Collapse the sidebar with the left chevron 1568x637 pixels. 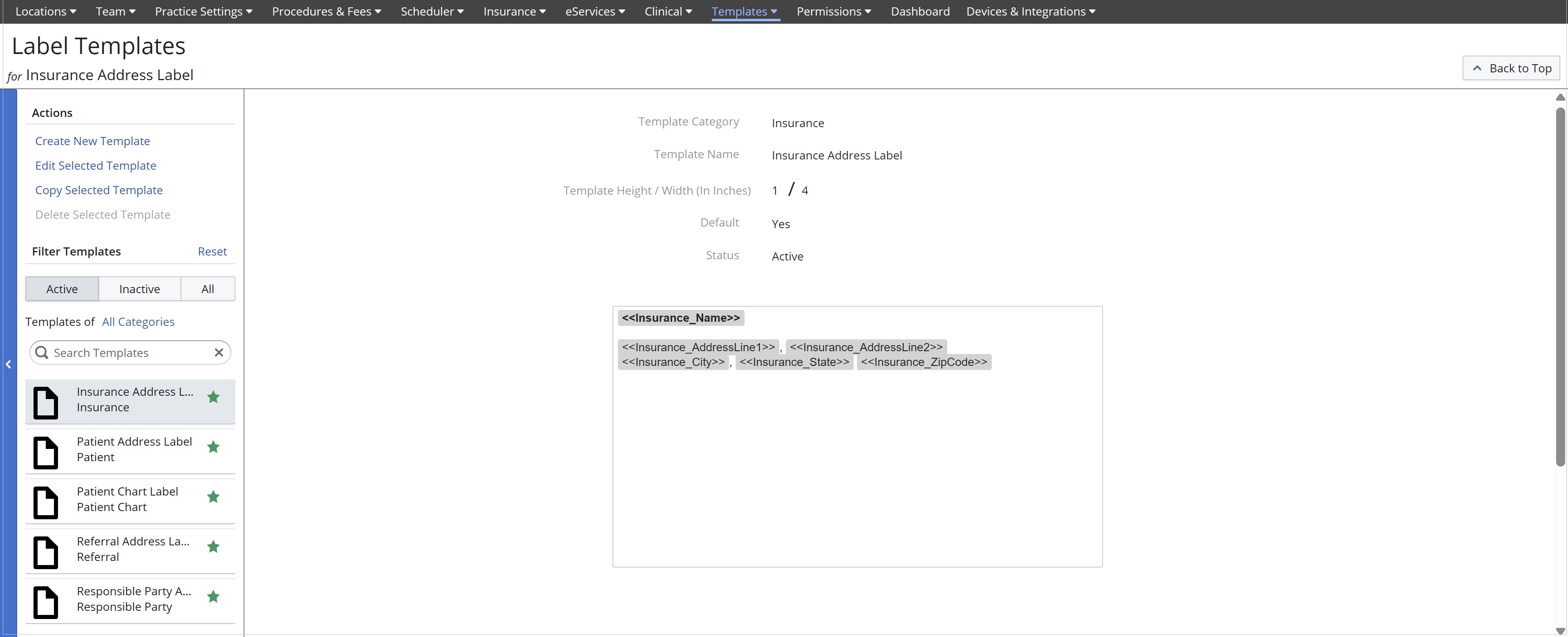point(9,364)
